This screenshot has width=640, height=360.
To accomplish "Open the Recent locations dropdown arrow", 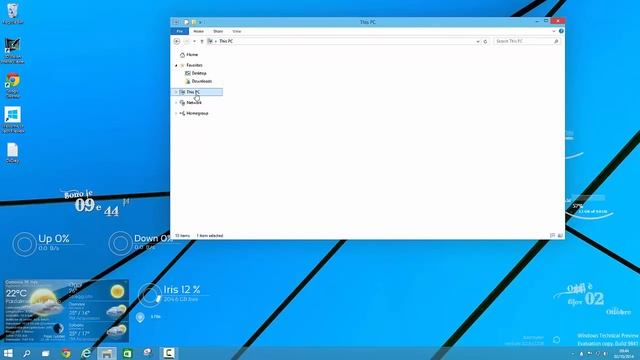I will click(x=194, y=41).
